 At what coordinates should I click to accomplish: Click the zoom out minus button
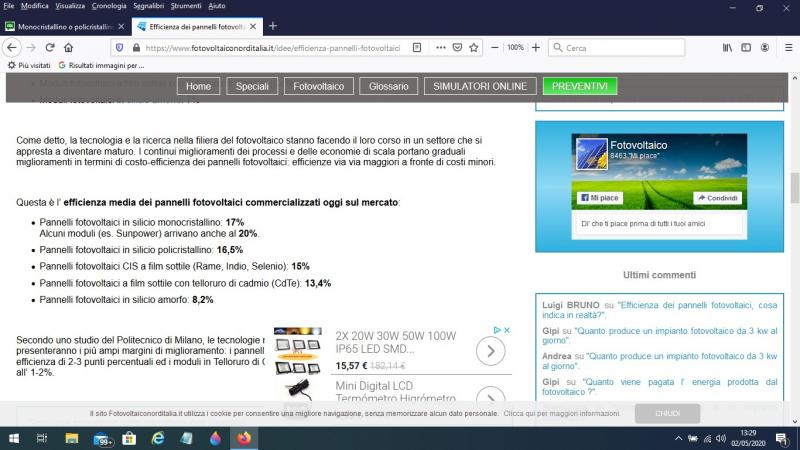click(x=494, y=47)
